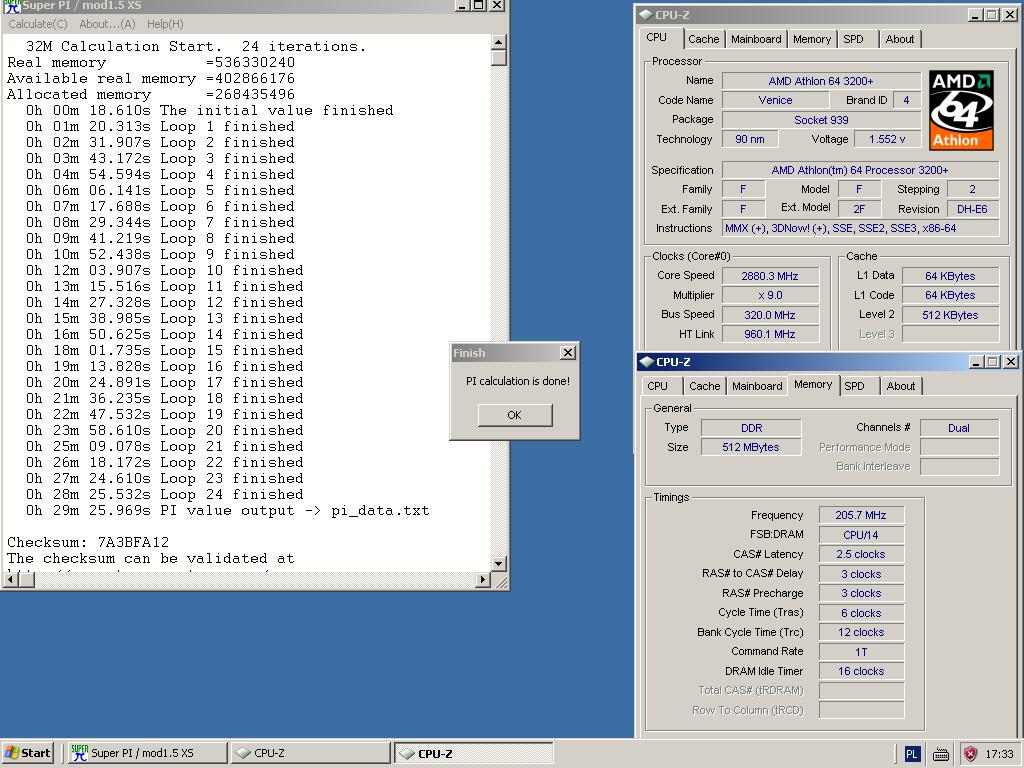Click the Super PI title bar icon
Viewport: 1024px width, 768px height.
(x=12, y=6)
